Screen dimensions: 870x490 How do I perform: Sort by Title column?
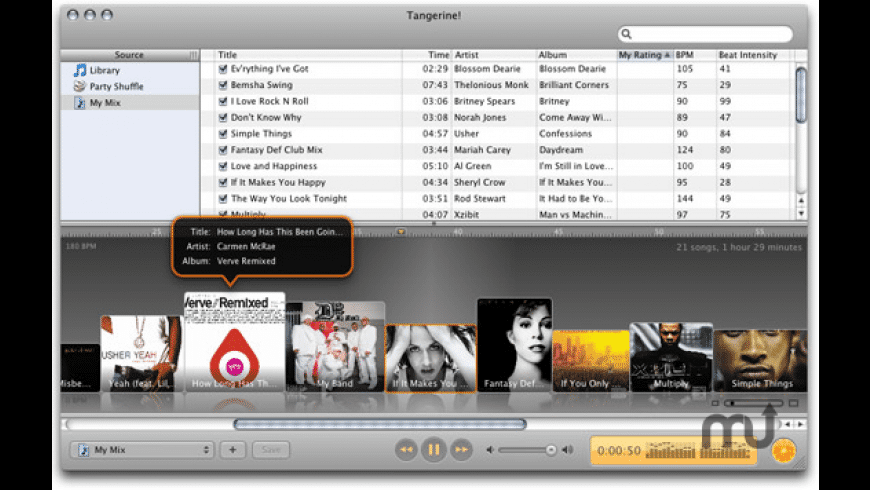click(x=308, y=55)
